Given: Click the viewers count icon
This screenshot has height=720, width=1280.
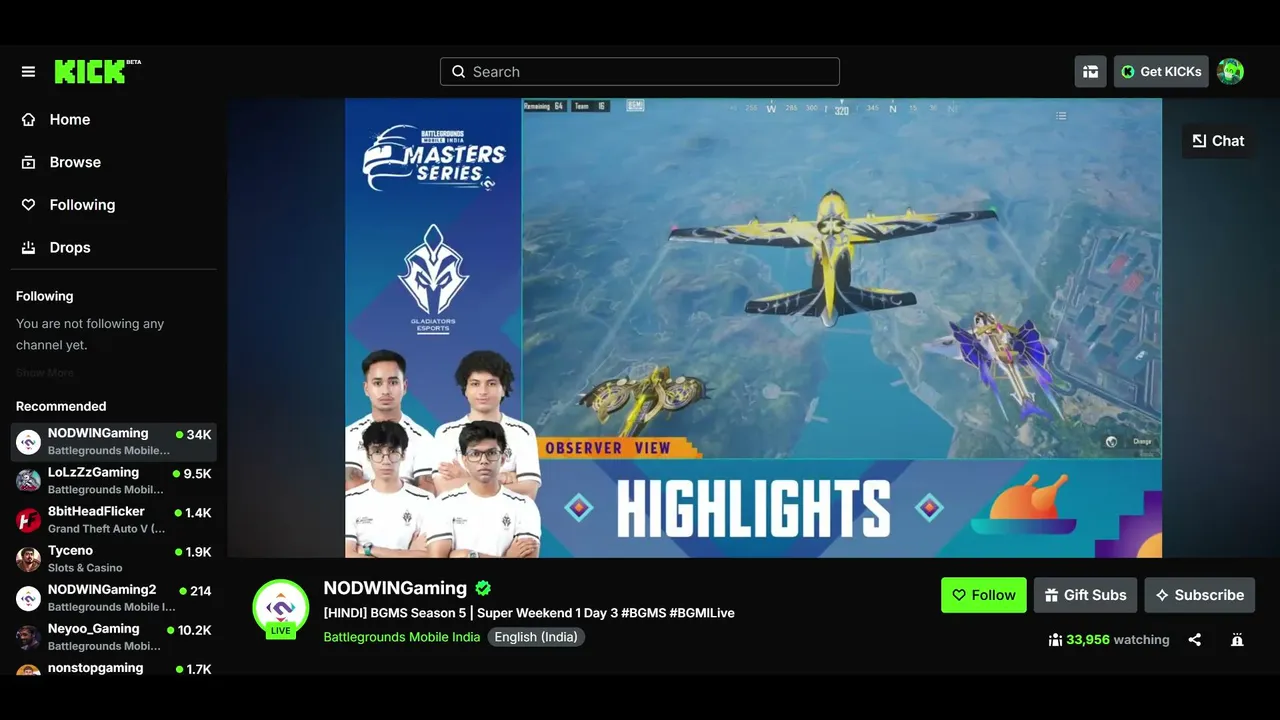Looking at the screenshot, I should tap(1055, 640).
